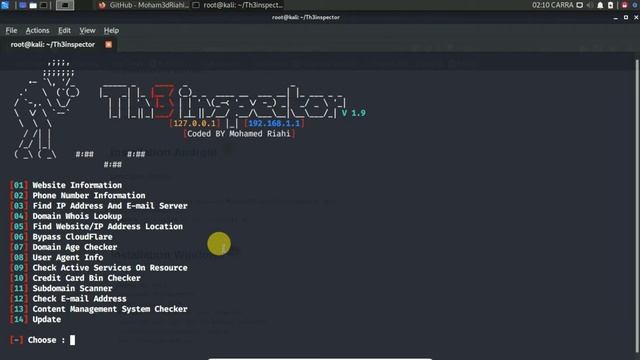Click the red lock screen icon
The height and width of the screenshot is (360, 640).
(x=624, y=5)
